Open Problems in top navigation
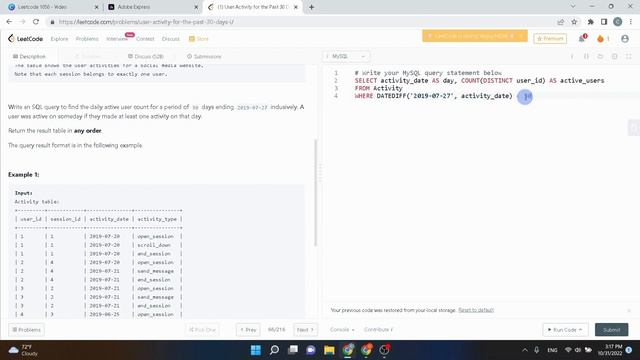 (x=87, y=39)
